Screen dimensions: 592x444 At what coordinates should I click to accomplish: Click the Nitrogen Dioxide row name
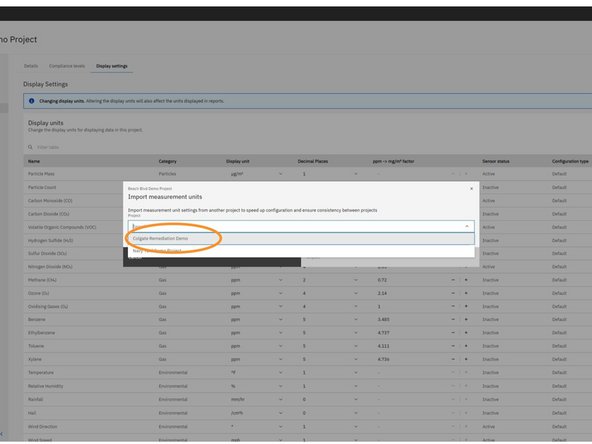coord(50,267)
